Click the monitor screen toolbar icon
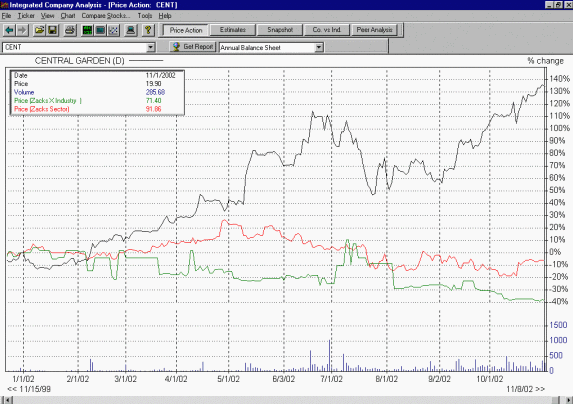The width and height of the screenshot is (573, 404). [100, 30]
